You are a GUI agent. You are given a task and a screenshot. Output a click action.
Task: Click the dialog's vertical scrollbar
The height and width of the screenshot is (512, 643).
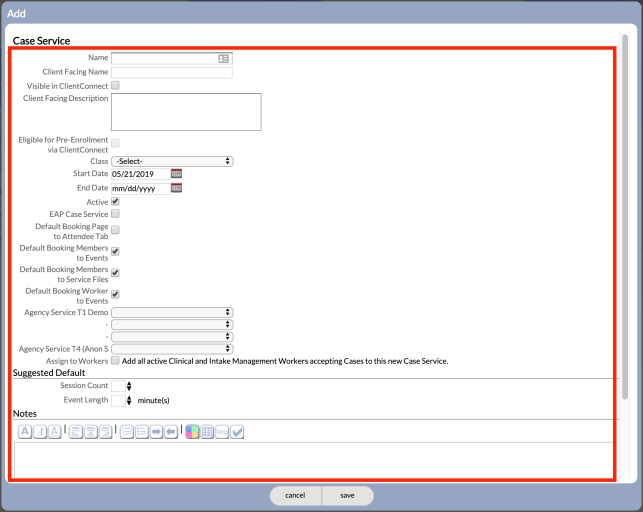(625, 216)
